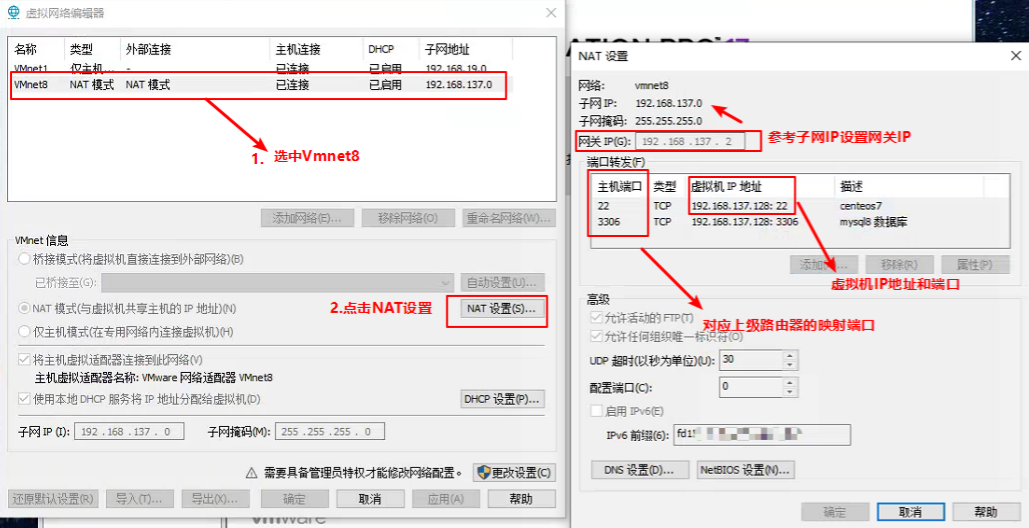
Task: Decrease 配置端口 with down arrow
Action: (789, 392)
